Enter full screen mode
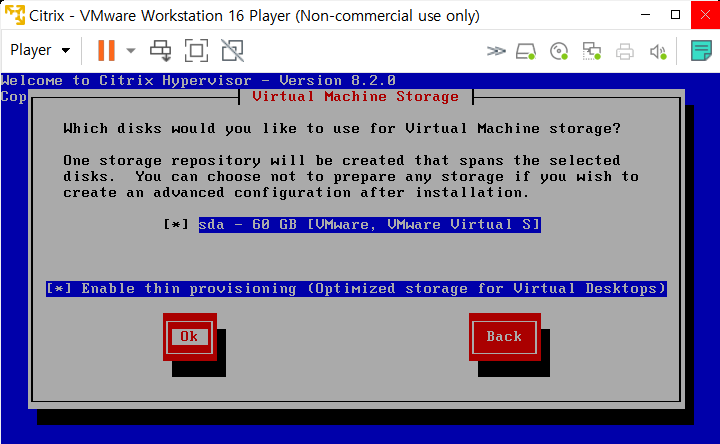Image resolution: width=720 pixels, height=444 pixels. (196, 50)
